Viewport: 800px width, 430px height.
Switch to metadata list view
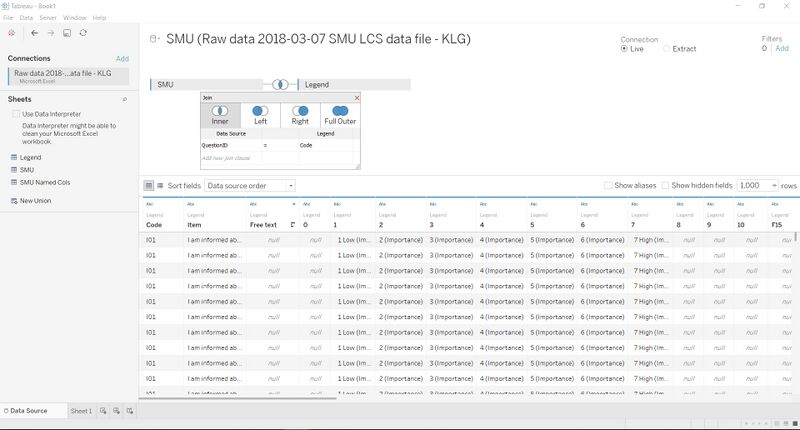click(x=160, y=186)
